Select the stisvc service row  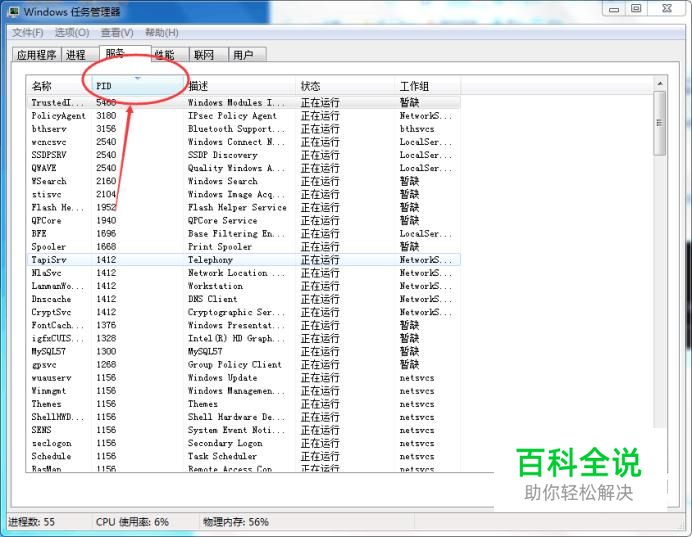tap(244, 194)
